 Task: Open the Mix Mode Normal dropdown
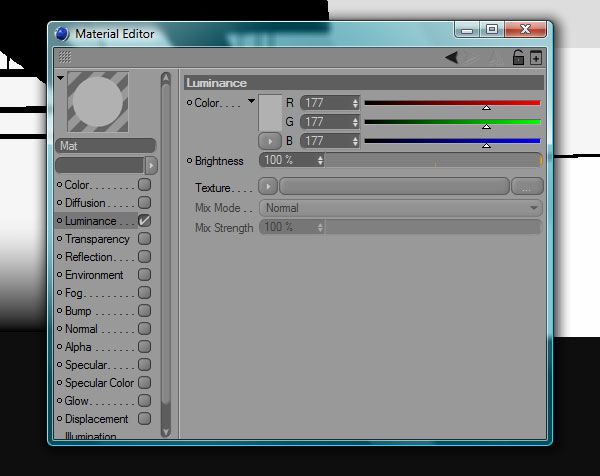coord(401,208)
